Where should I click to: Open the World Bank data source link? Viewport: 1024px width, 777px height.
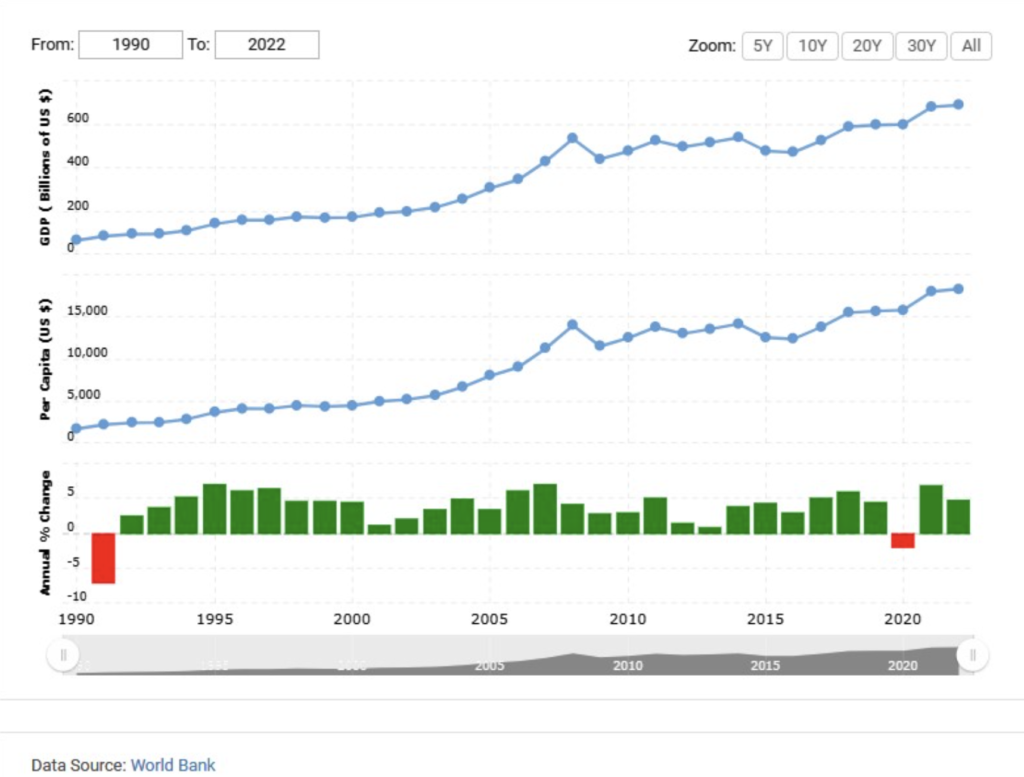click(x=173, y=765)
